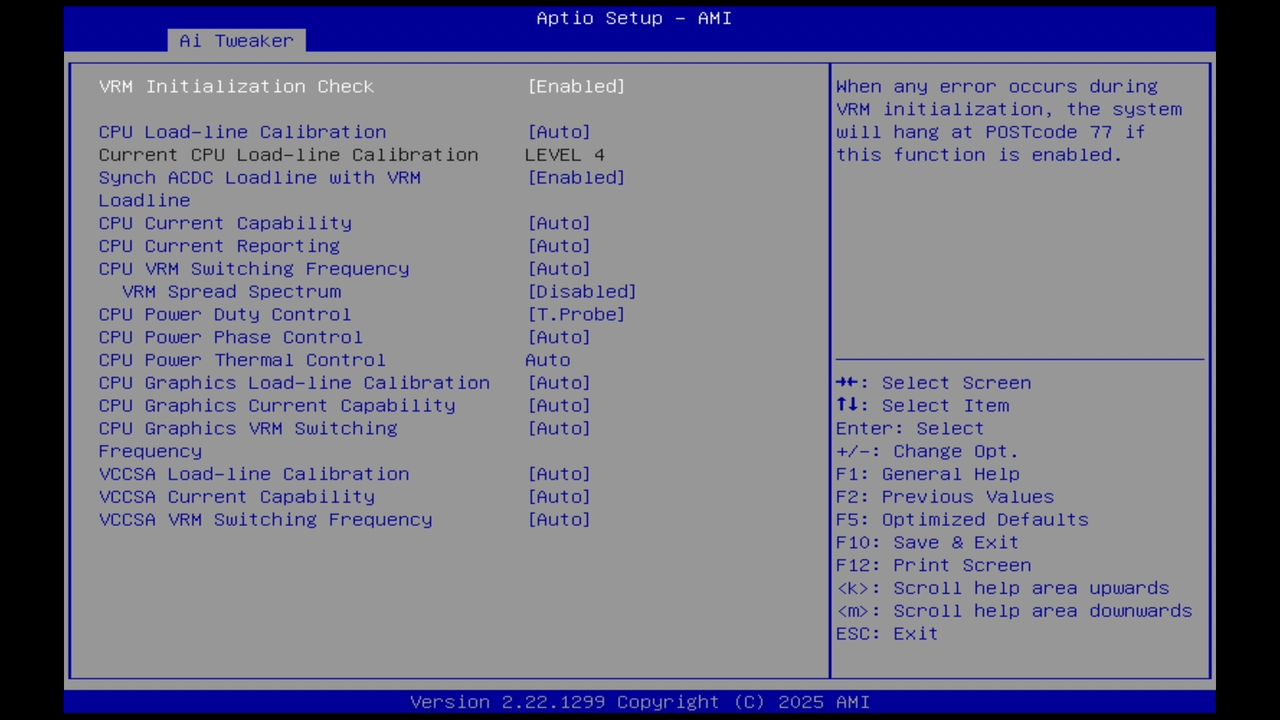Image resolution: width=1280 pixels, height=720 pixels.
Task: Select CPU Graphics Load-line Calibration
Action: pos(294,382)
